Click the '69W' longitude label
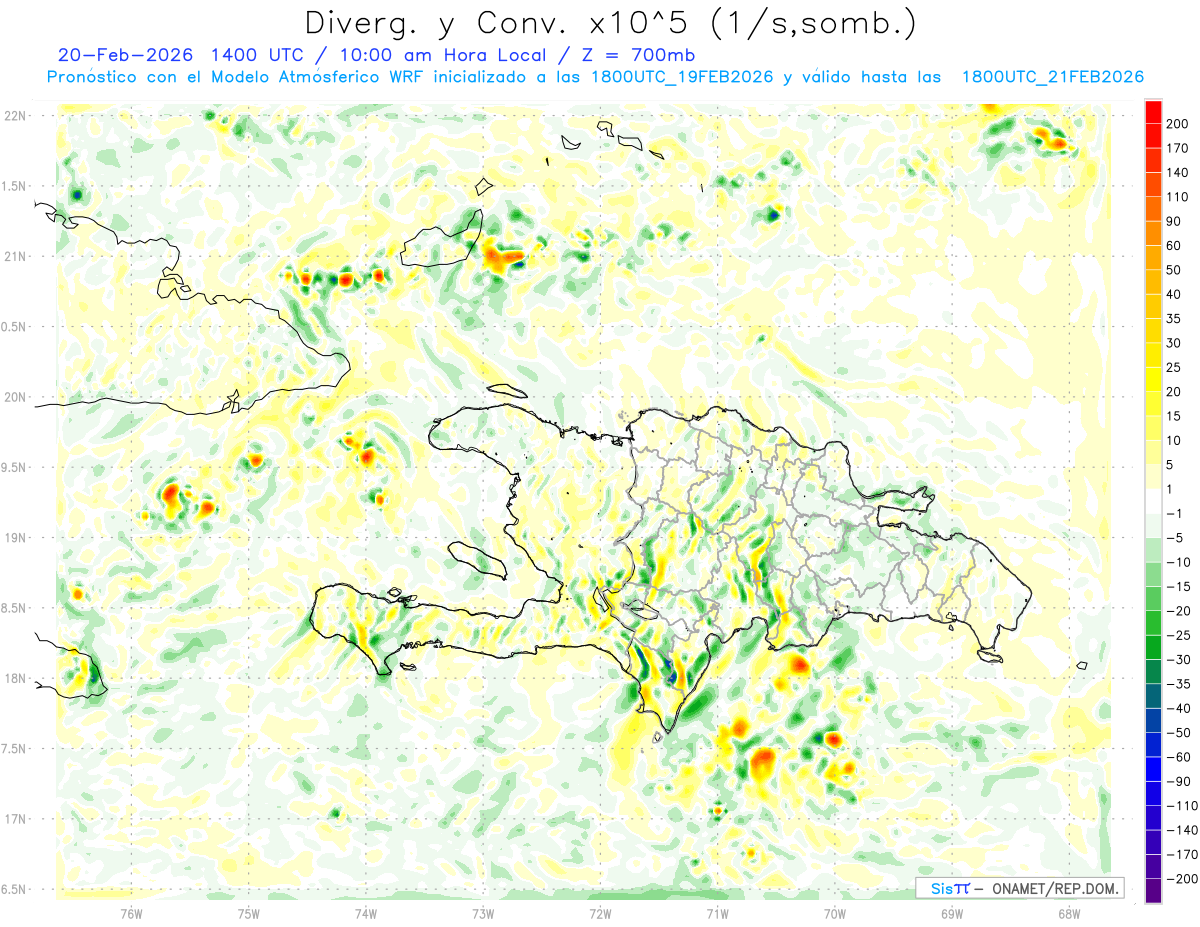 coord(952,913)
